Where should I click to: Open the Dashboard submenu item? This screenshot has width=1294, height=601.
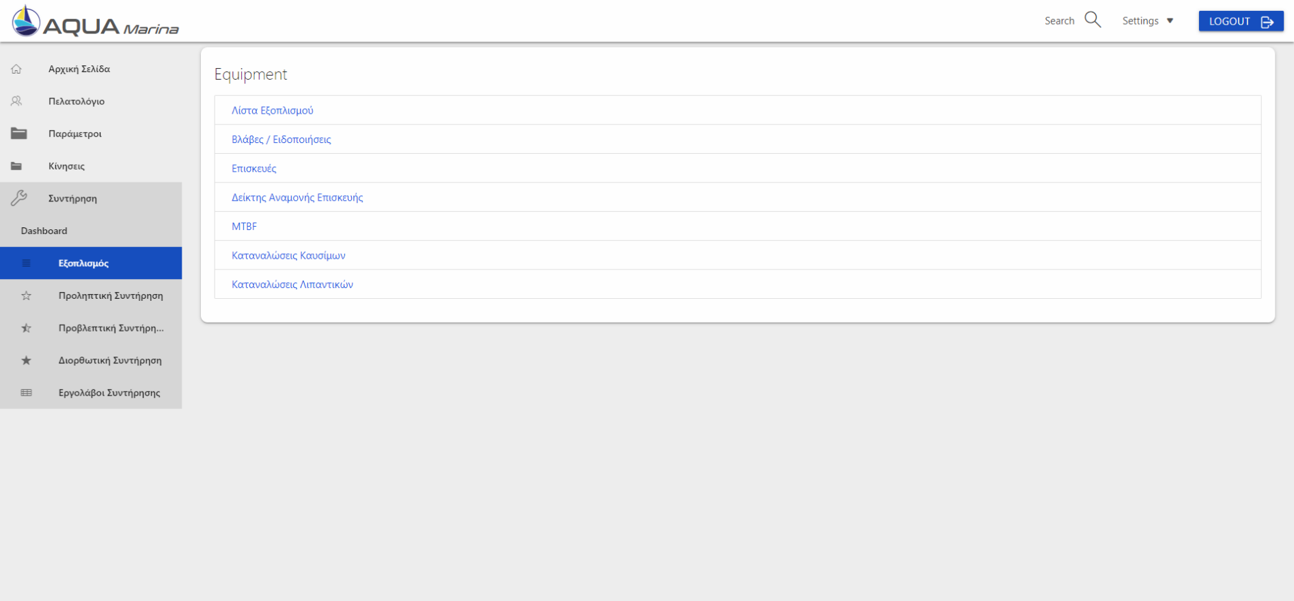pos(44,231)
